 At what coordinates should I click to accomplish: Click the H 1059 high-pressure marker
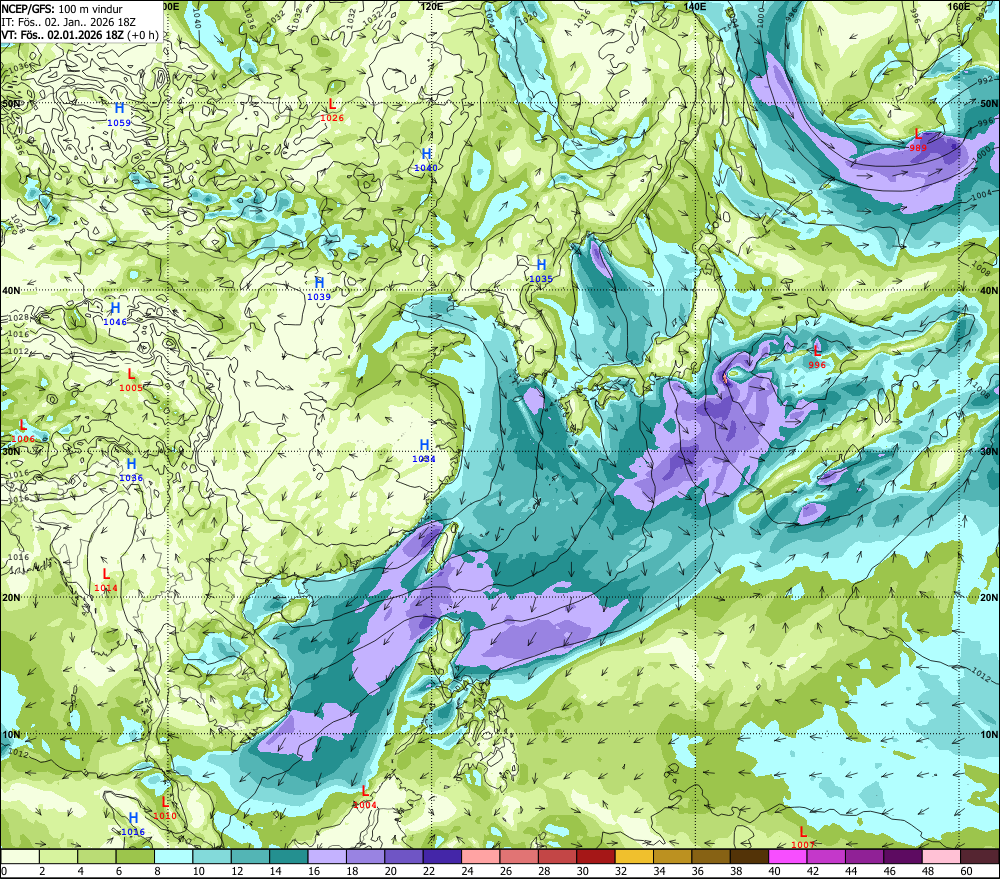tap(119, 114)
